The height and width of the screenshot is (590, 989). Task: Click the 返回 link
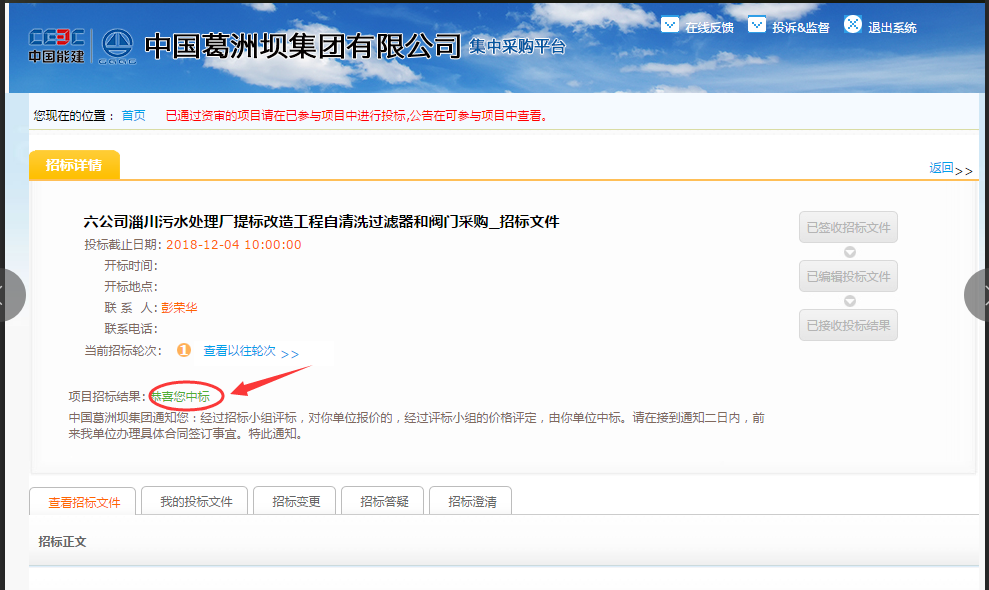pyautogui.click(x=941, y=168)
